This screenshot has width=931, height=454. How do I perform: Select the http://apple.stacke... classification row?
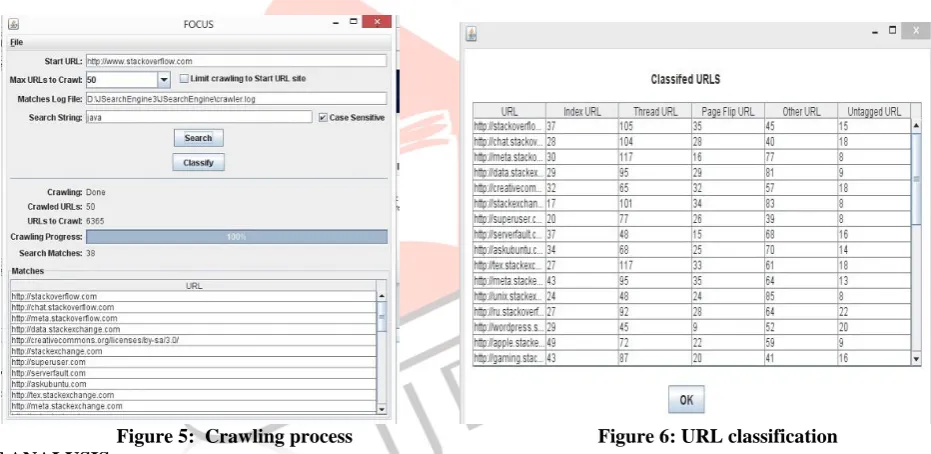pos(692,342)
